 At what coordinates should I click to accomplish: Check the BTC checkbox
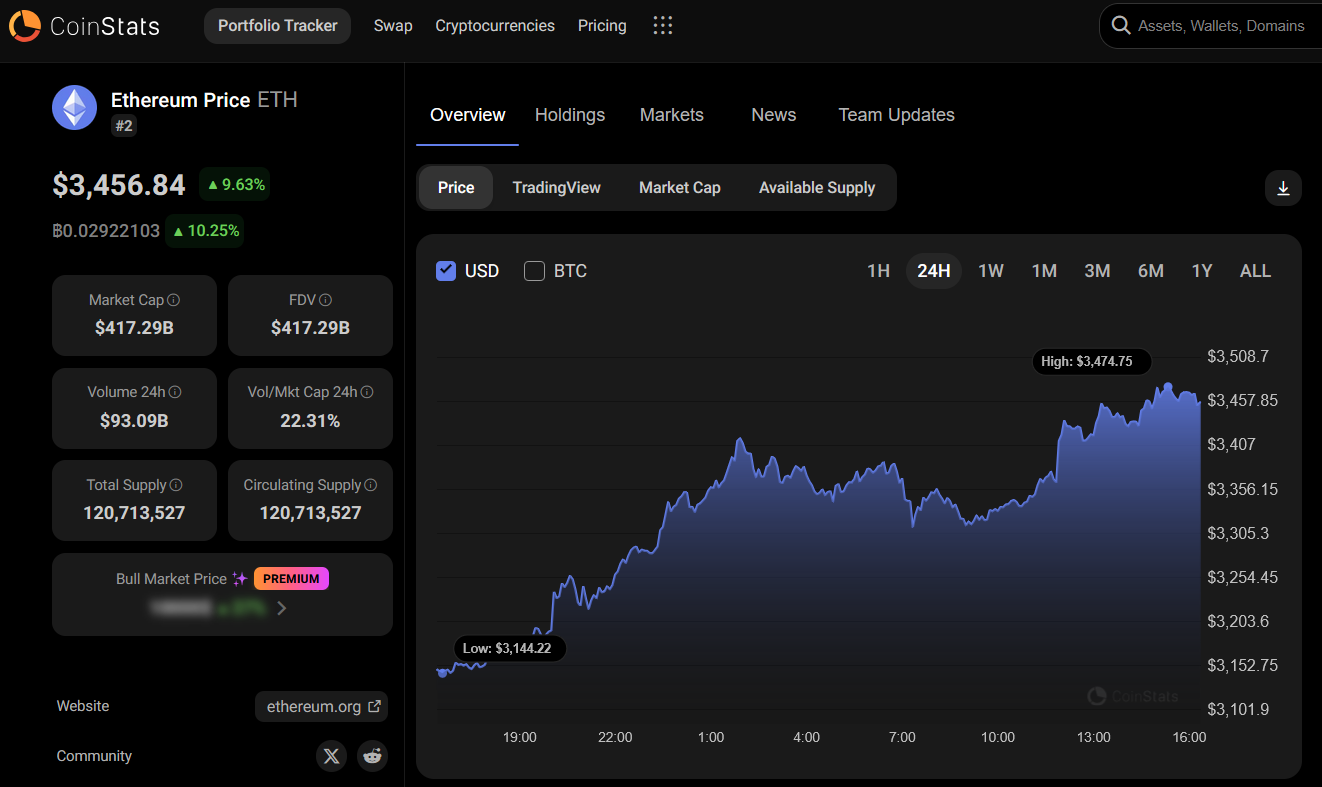coord(534,271)
